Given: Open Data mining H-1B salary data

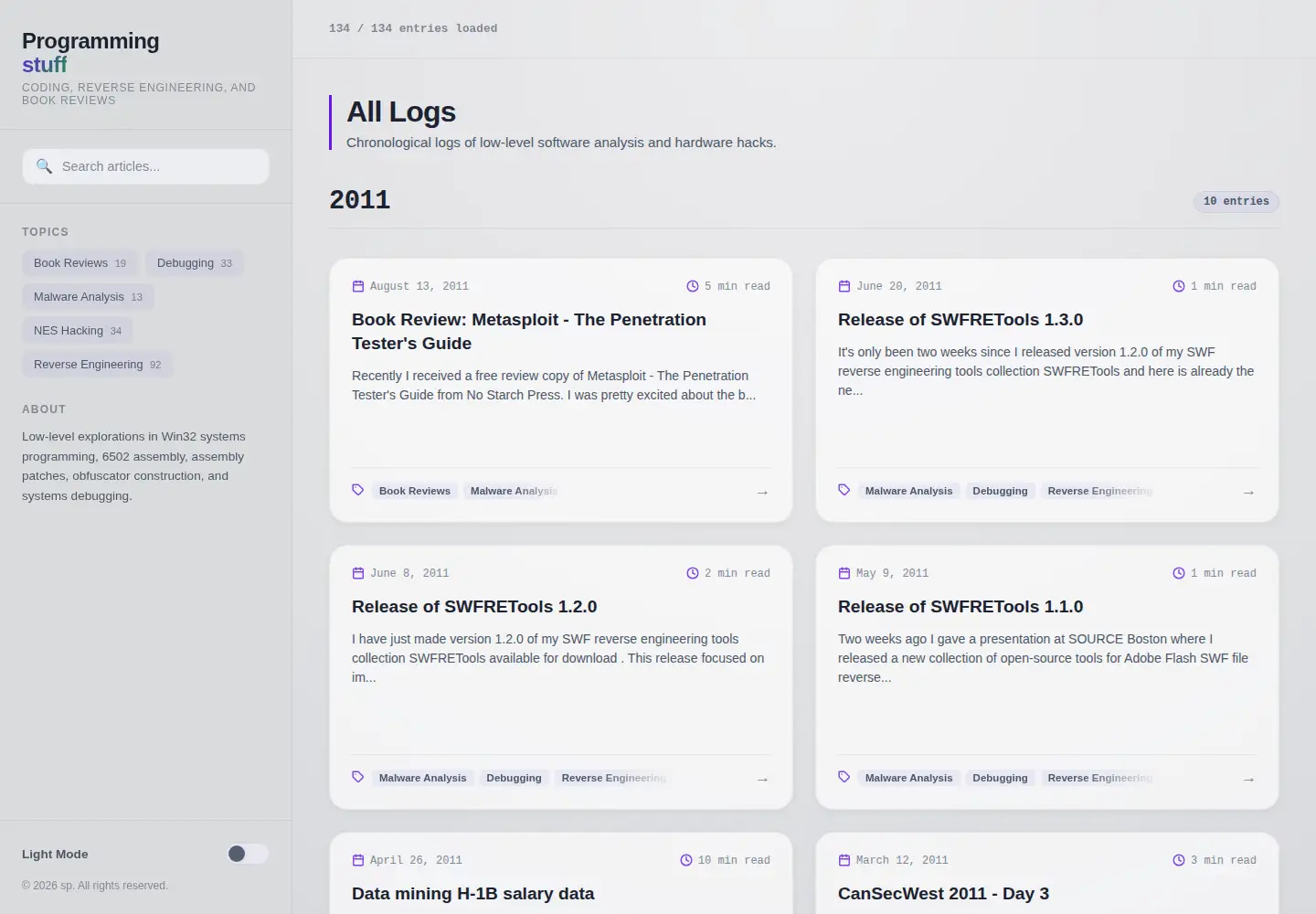Looking at the screenshot, I should click(x=472, y=894).
